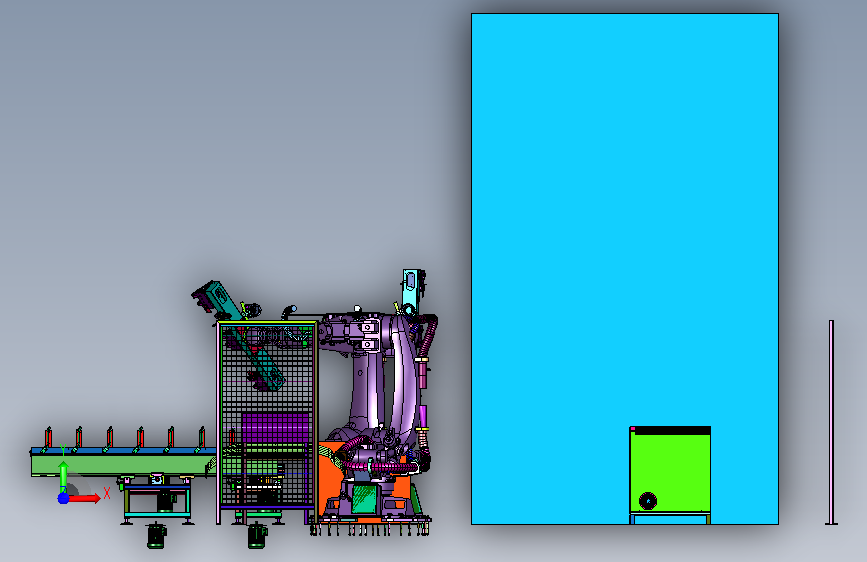Viewport: 867px width, 562px height.
Task: Select the motor beneath the safety cage
Action: click(x=257, y=535)
